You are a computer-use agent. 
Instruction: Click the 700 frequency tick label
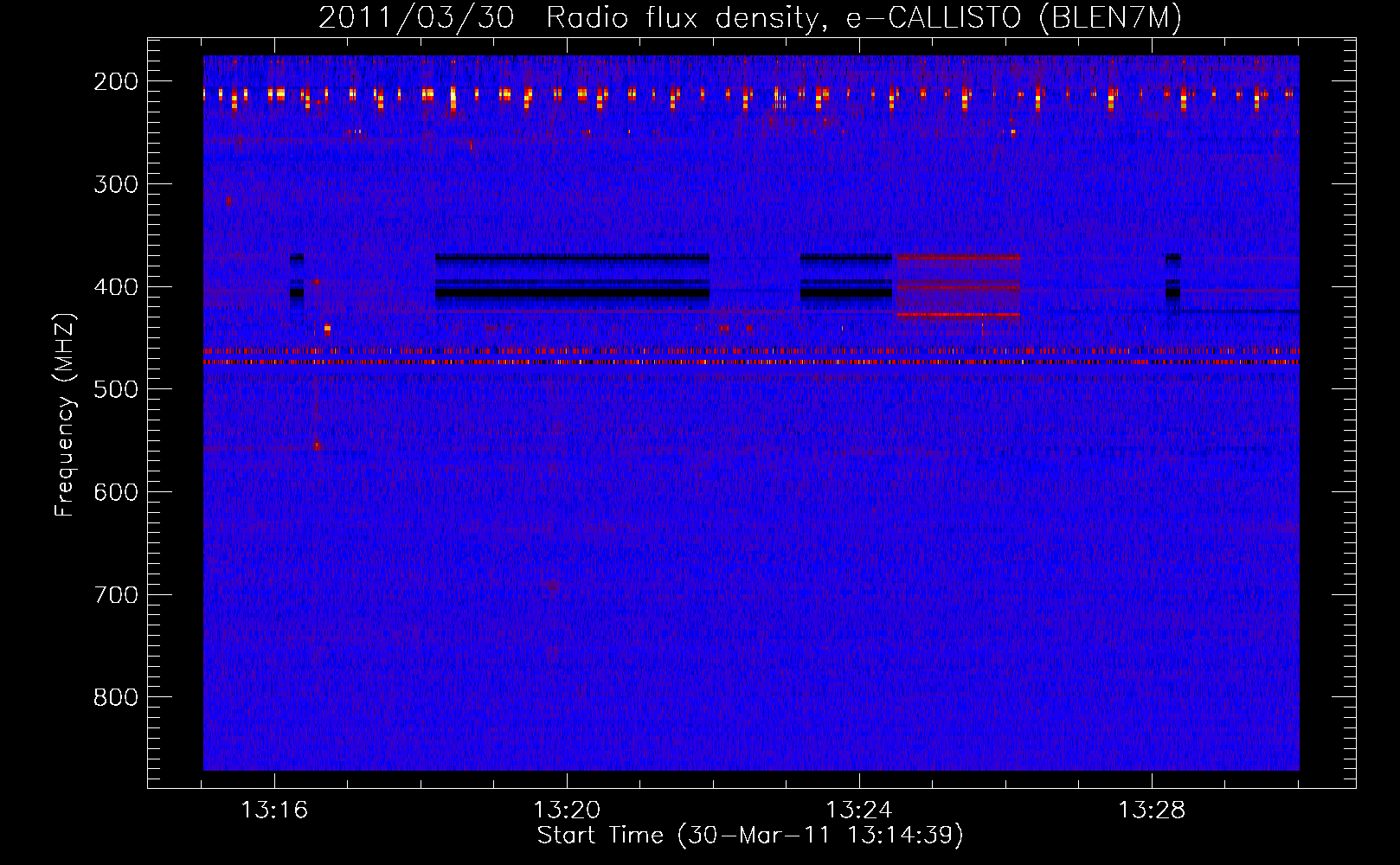pyautogui.click(x=116, y=595)
